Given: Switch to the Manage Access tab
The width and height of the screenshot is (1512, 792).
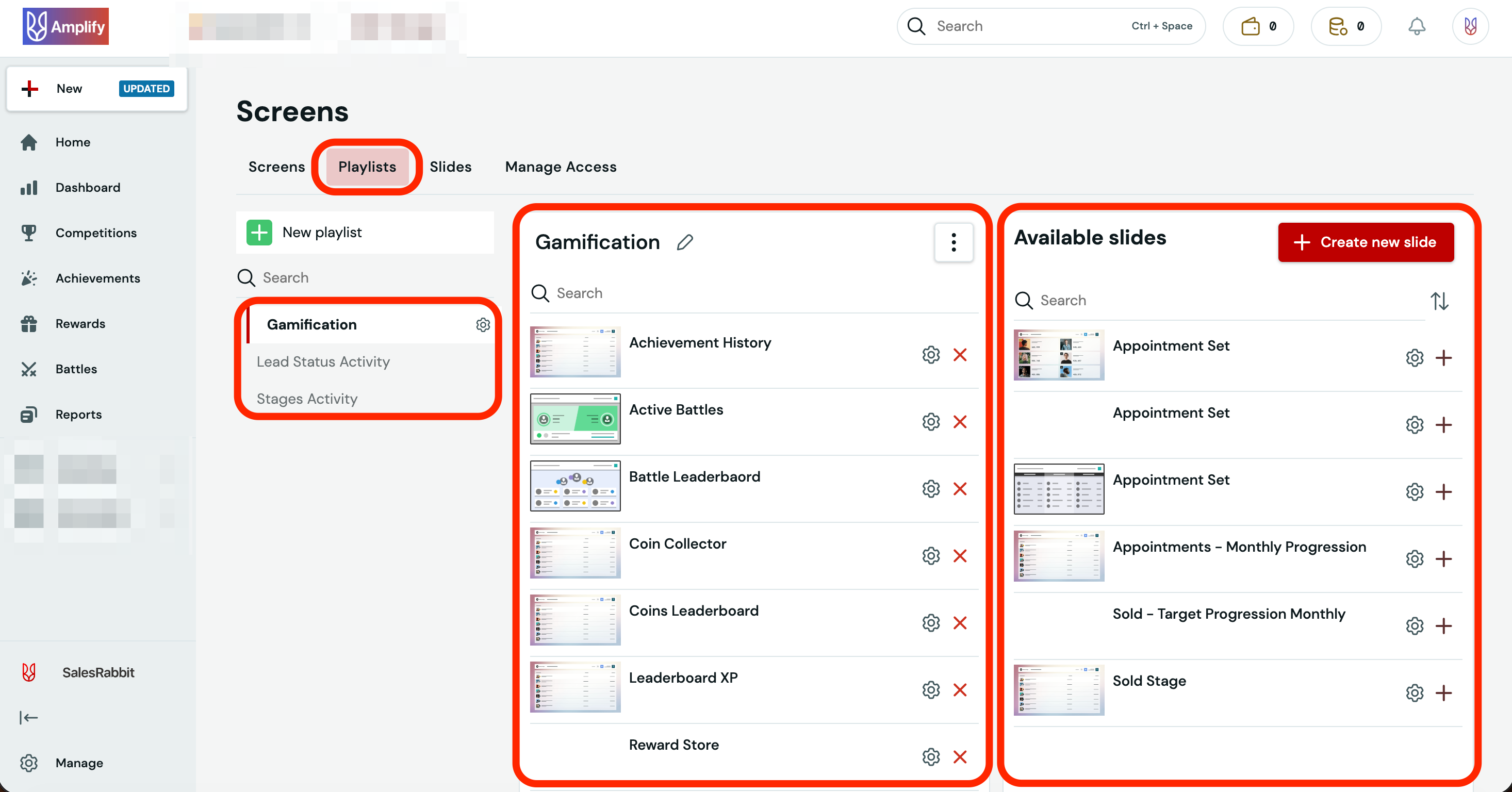Looking at the screenshot, I should [561, 167].
